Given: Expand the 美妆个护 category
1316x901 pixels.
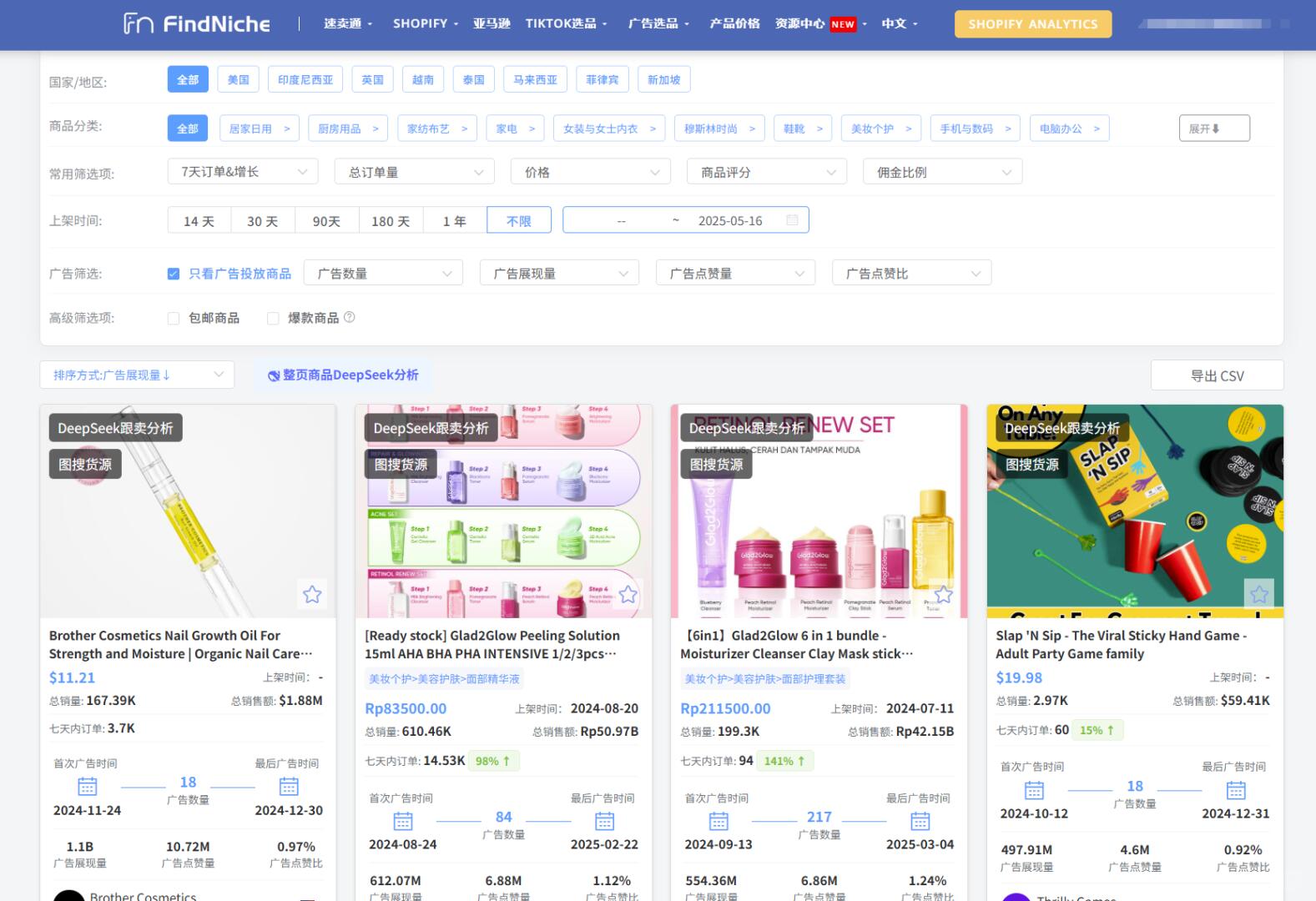Looking at the screenshot, I should coord(881,128).
